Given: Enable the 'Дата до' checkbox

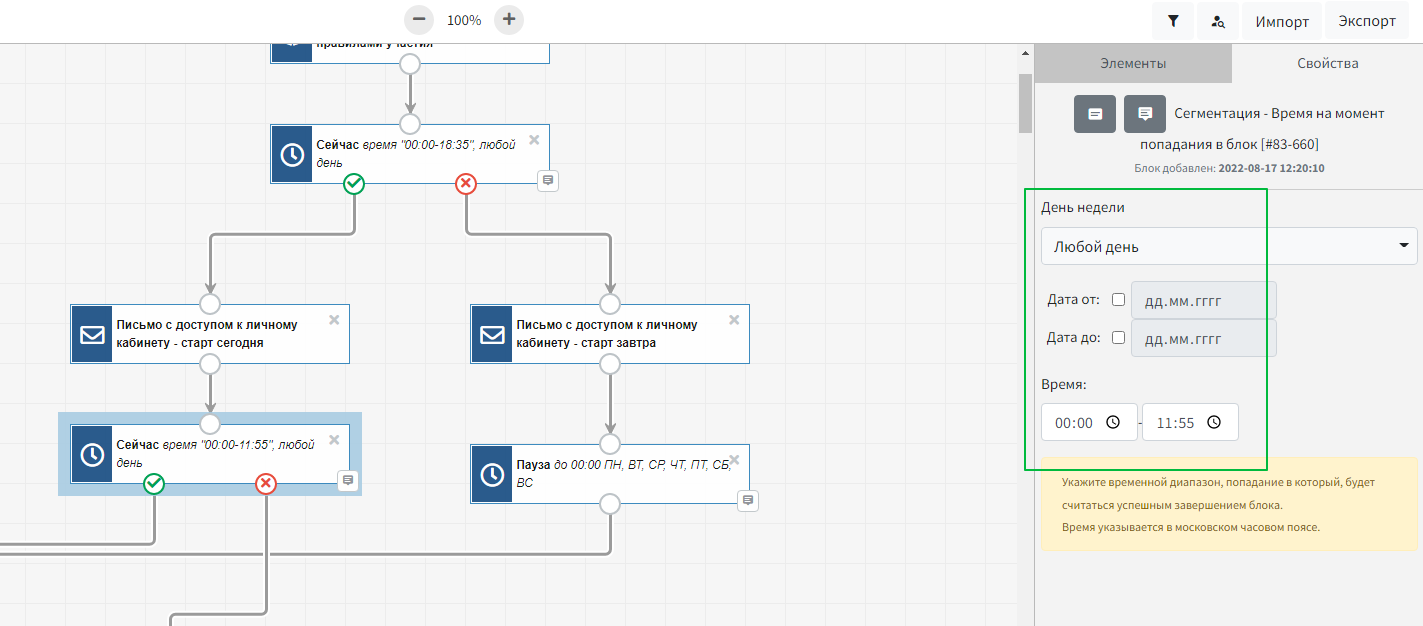Looking at the screenshot, I should (x=1118, y=338).
